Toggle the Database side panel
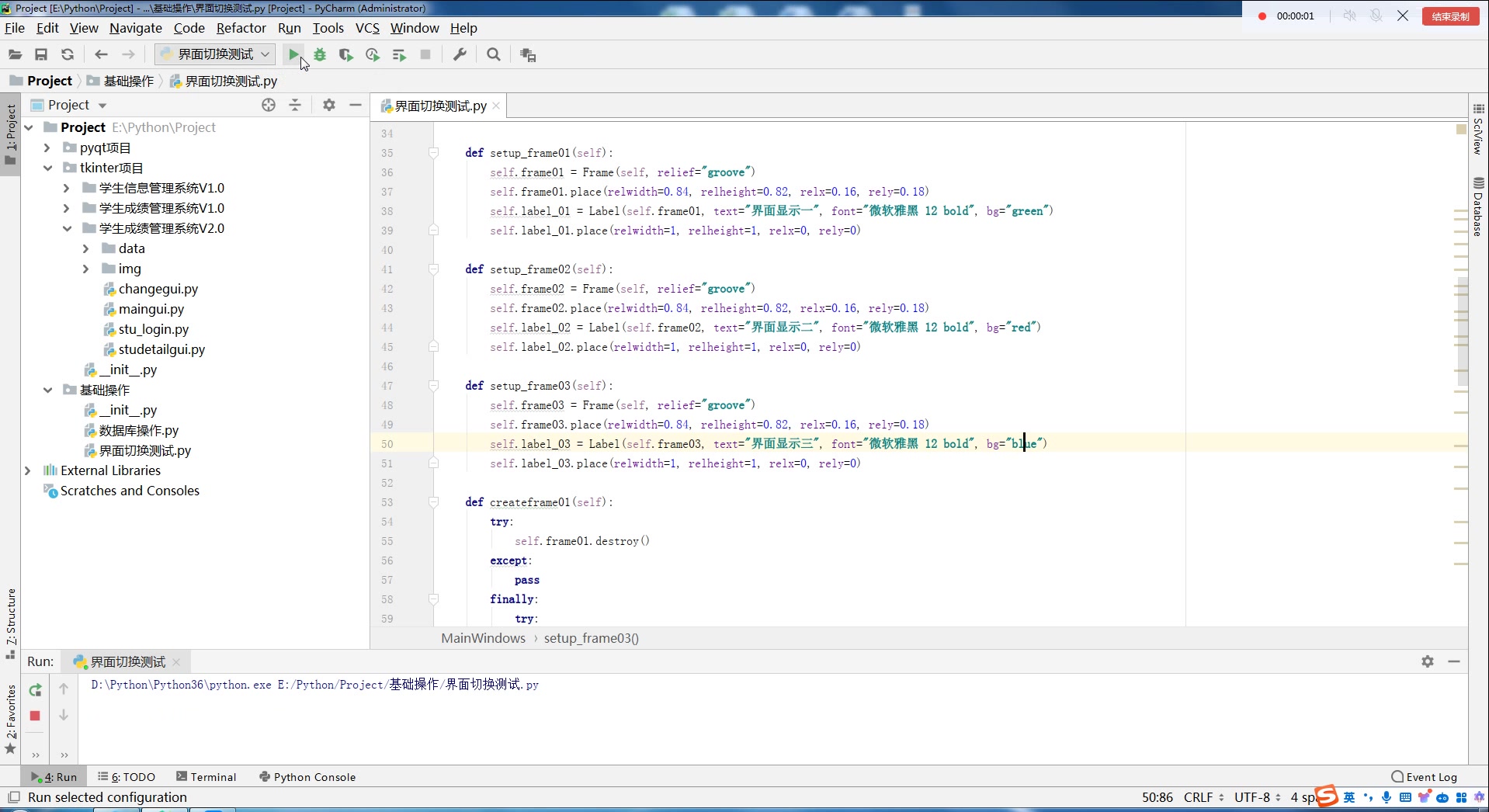The height and width of the screenshot is (812, 1489). pos(1478,208)
